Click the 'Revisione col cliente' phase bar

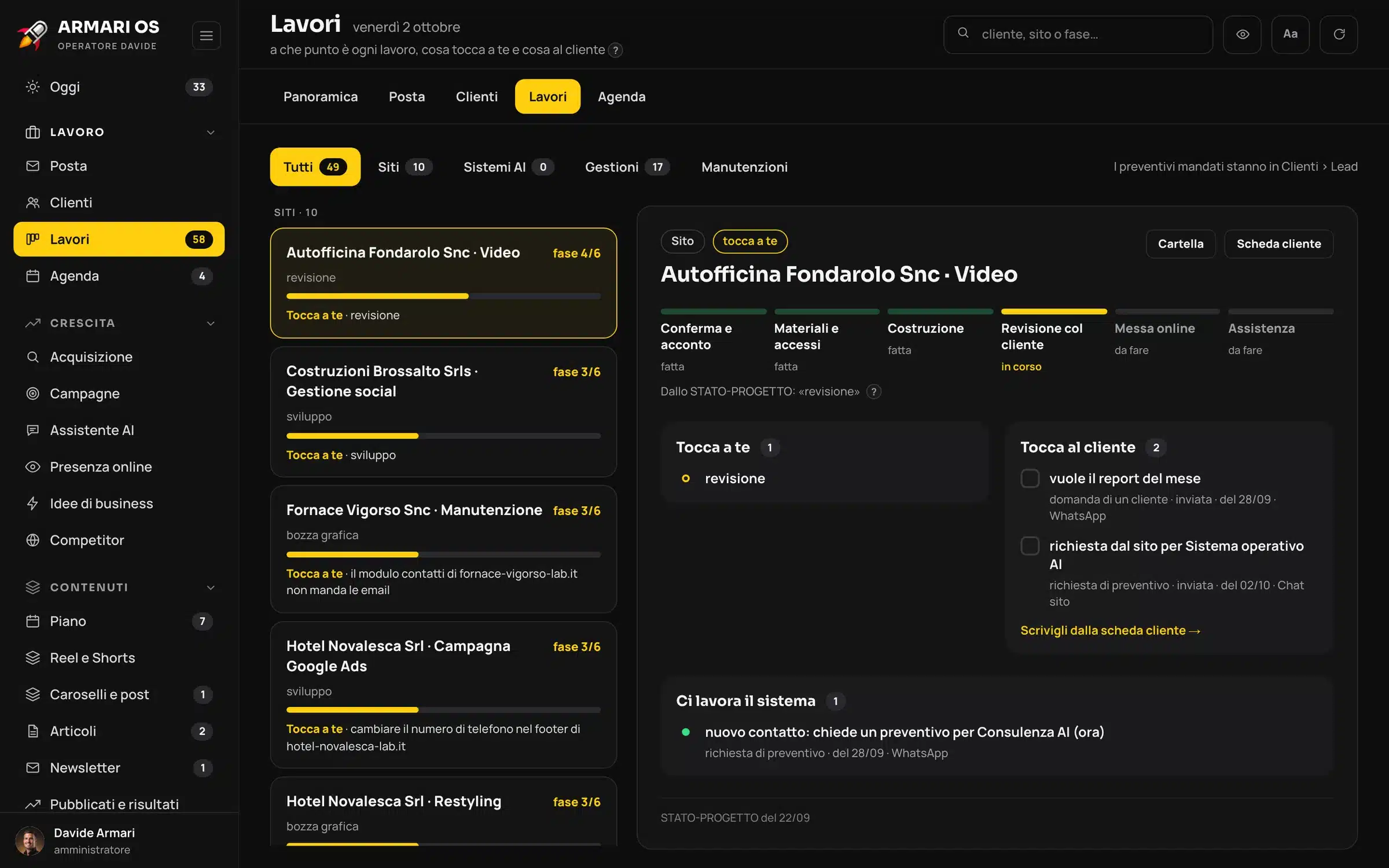point(1054,312)
